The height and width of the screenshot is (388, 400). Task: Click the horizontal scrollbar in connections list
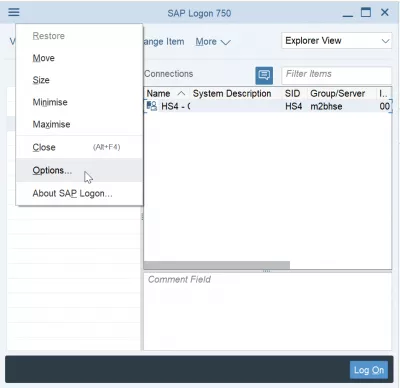217,265
